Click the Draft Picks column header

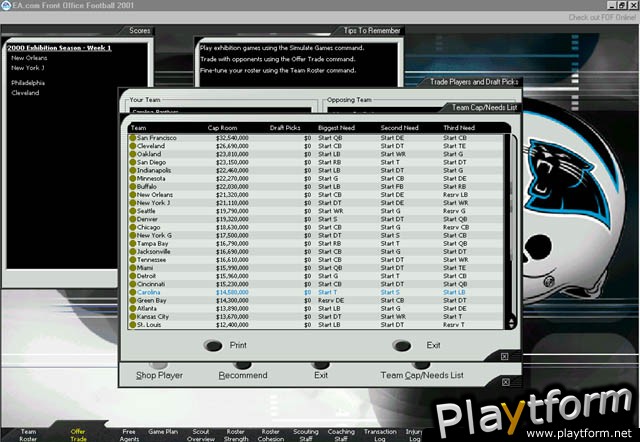point(285,128)
